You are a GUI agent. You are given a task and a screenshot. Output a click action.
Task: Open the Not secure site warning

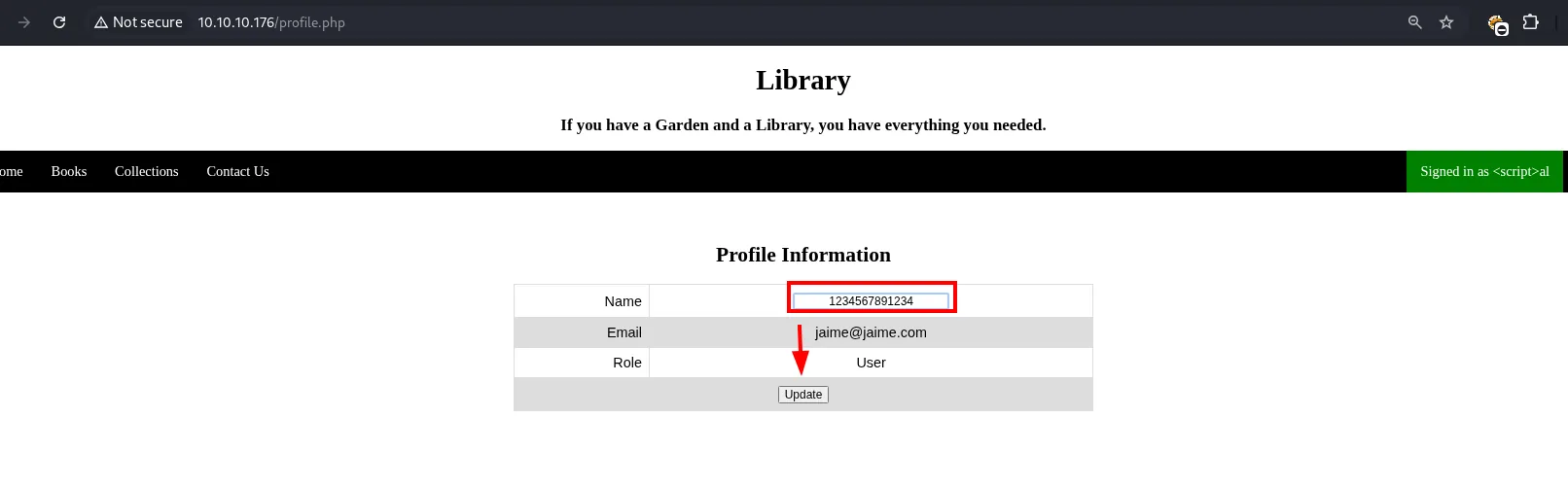click(x=138, y=22)
